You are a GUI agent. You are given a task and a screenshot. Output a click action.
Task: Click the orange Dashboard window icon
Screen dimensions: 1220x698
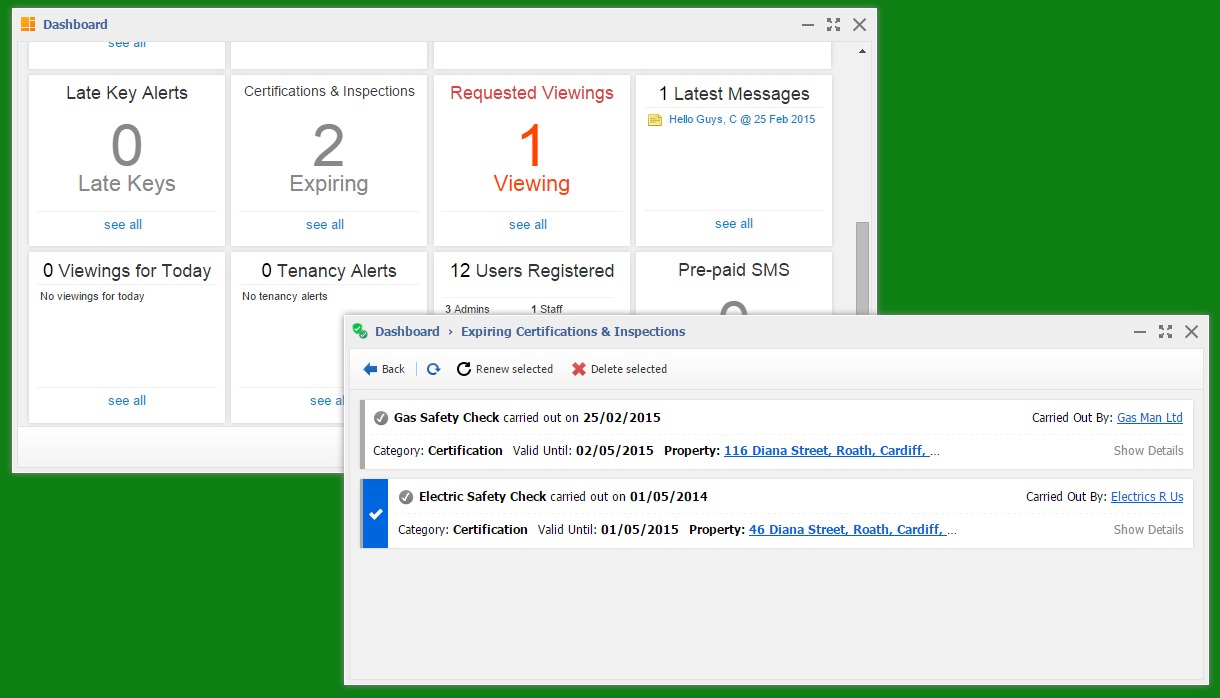(x=28, y=24)
